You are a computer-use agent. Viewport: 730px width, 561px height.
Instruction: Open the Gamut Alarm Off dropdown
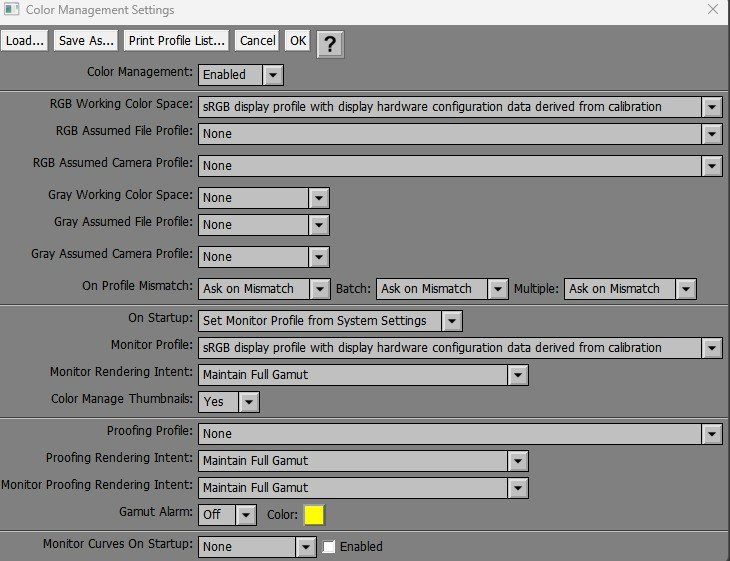click(247, 515)
